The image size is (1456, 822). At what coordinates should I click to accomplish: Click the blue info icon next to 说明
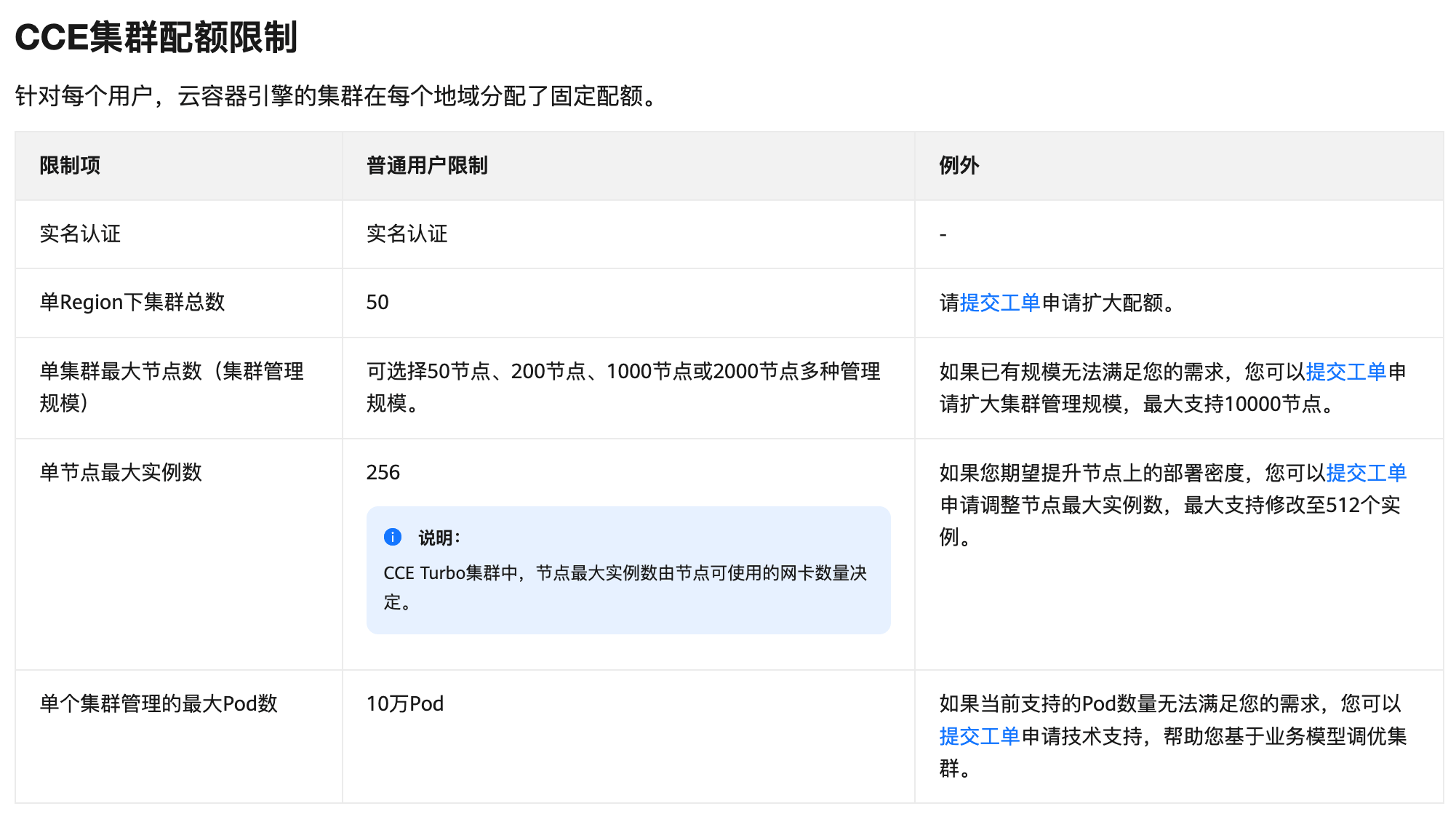(393, 537)
